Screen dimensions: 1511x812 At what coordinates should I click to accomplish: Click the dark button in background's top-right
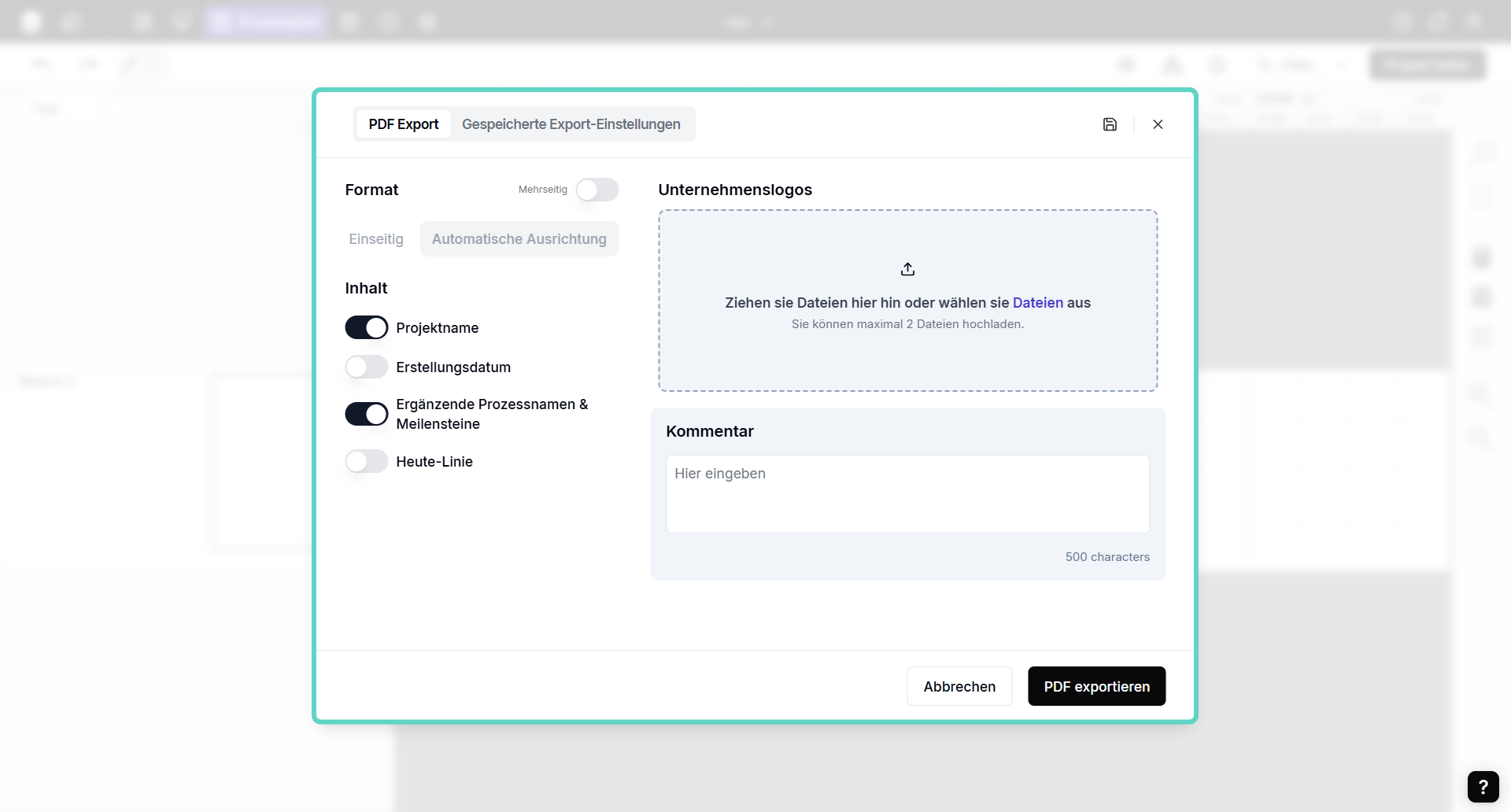pyautogui.click(x=1427, y=65)
